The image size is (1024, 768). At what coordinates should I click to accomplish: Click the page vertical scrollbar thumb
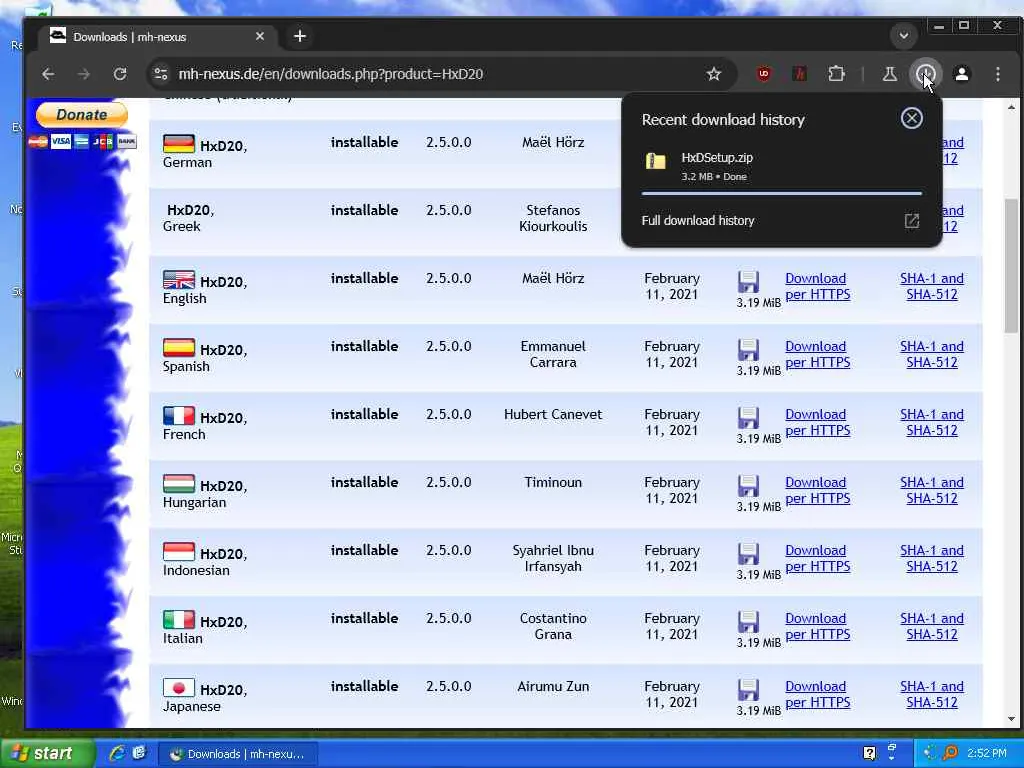1011,266
